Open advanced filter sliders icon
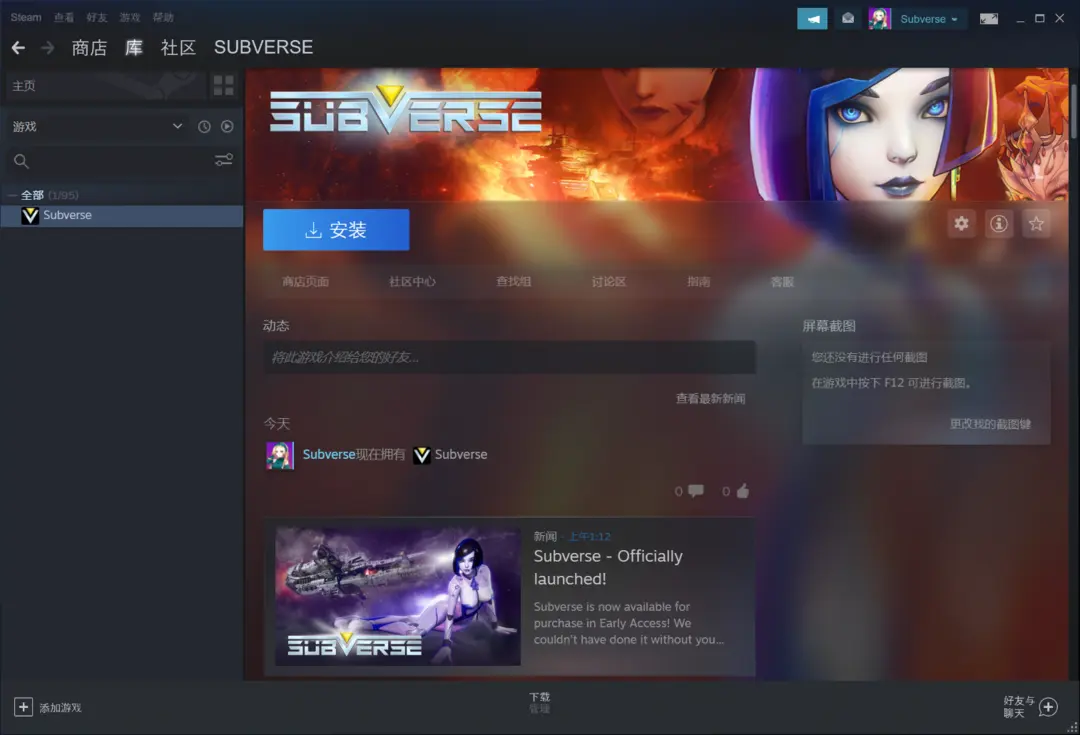Image resolution: width=1080 pixels, height=735 pixels. pos(224,160)
